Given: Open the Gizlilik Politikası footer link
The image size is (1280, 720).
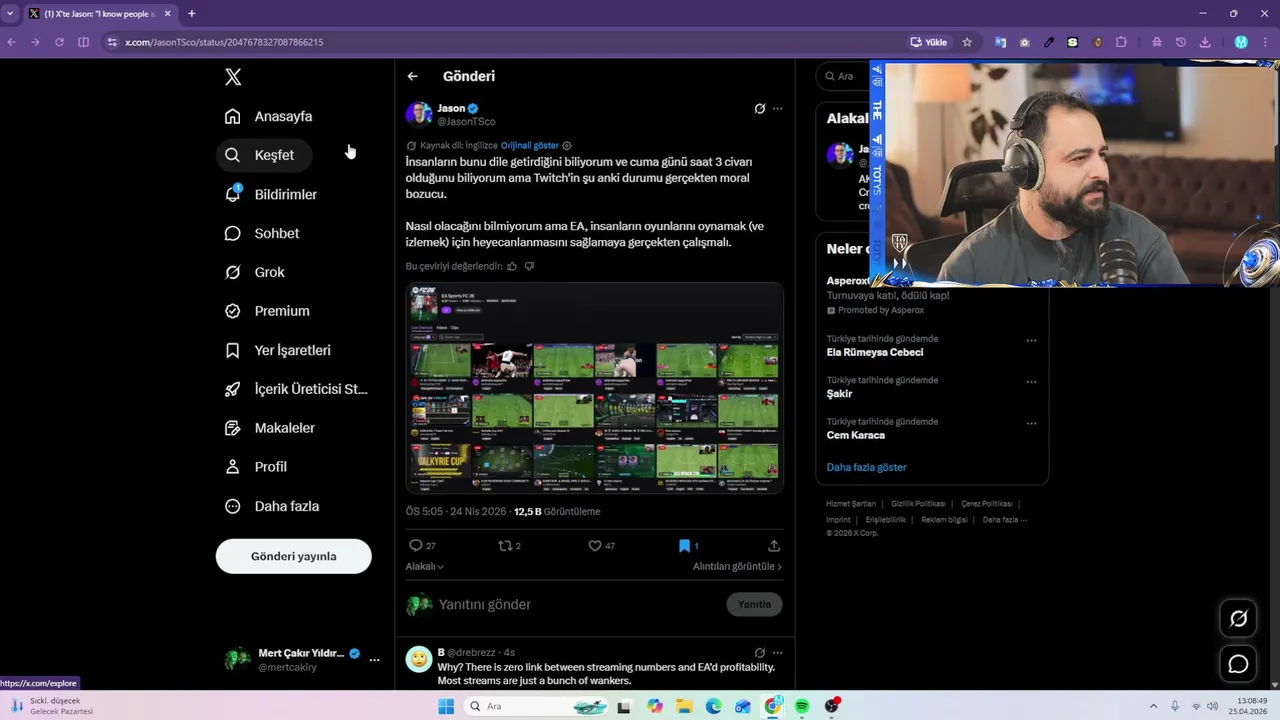Looking at the screenshot, I should point(918,504).
